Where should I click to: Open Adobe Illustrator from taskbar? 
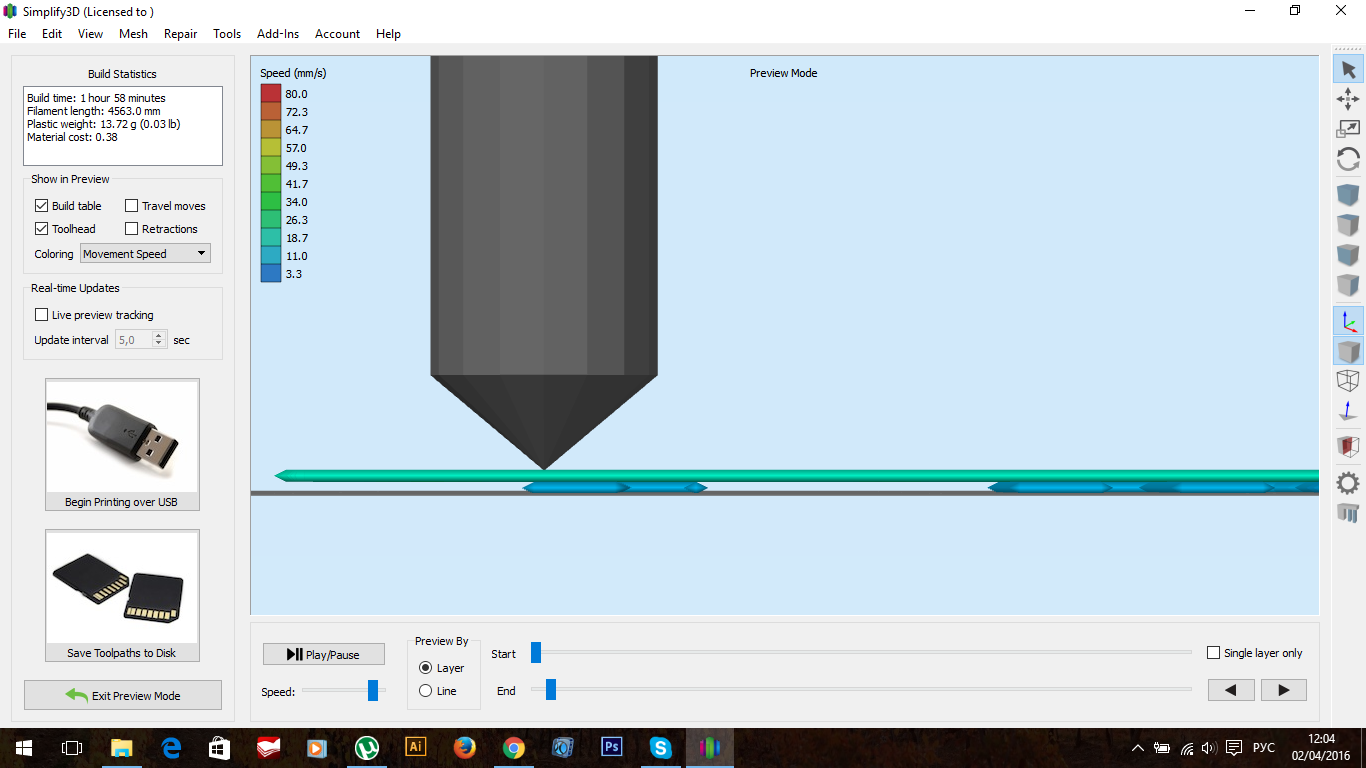(415, 747)
